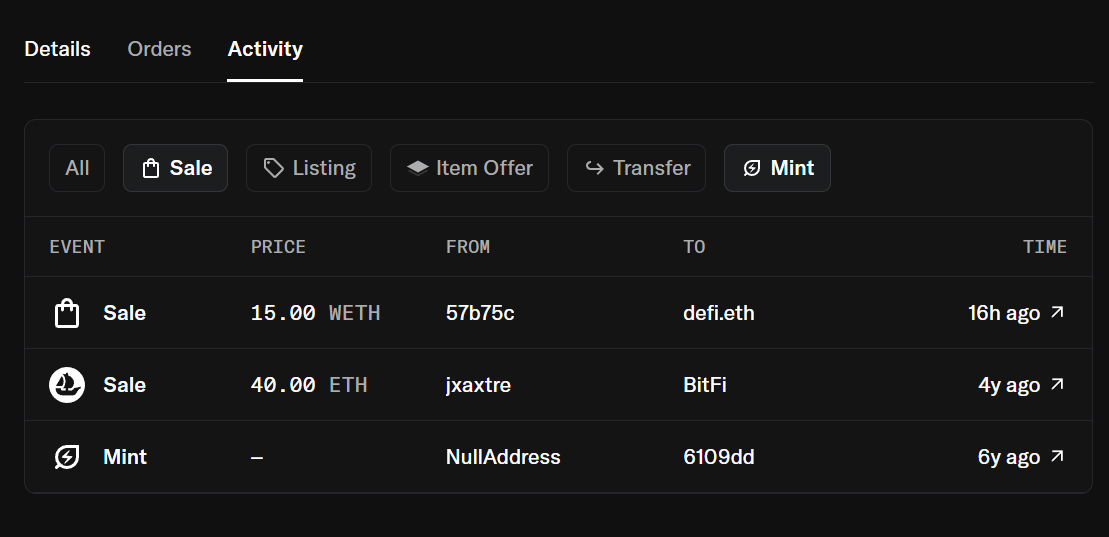Click the shopping bag icon in 15.00 WETH sale row
Image resolution: width=1109 pixels, height=537 pixels.
coord(66,313)
